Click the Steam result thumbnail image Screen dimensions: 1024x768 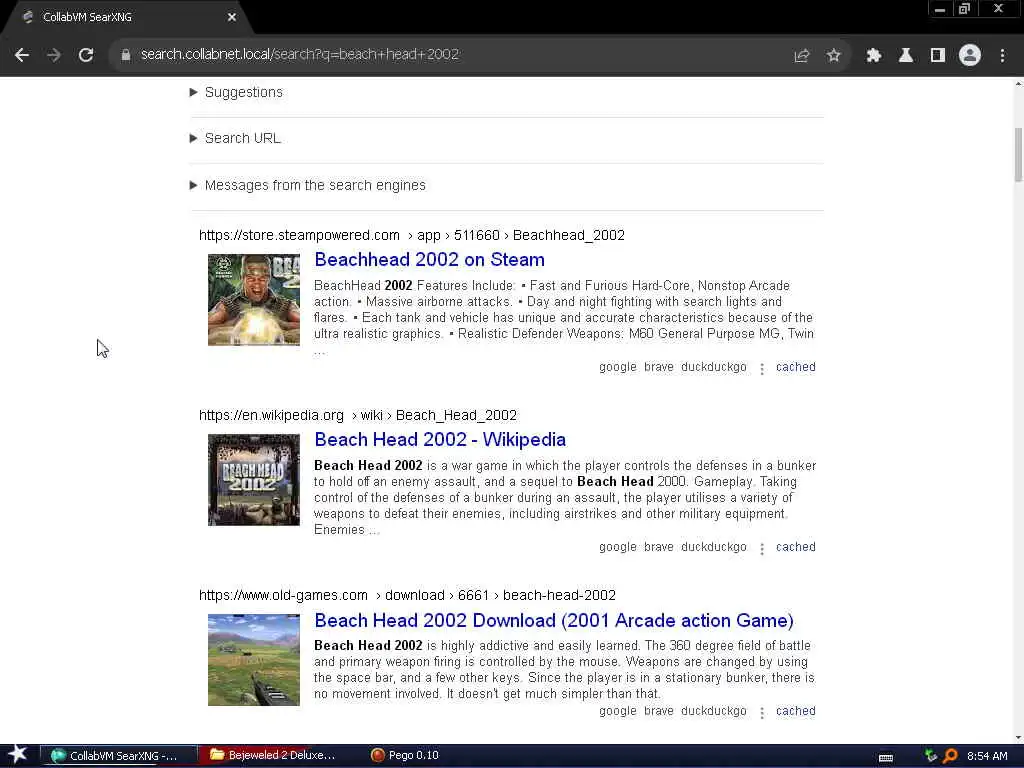(x=254, y=300)
